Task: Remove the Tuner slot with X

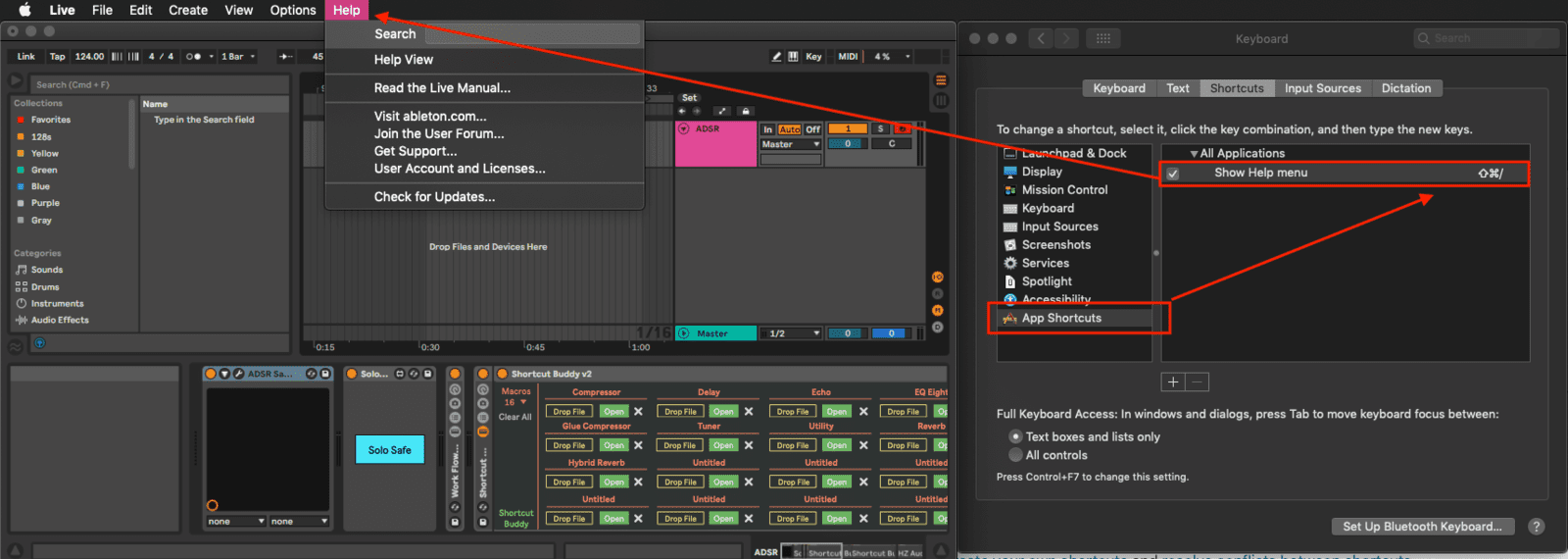Action: (749, 445)
